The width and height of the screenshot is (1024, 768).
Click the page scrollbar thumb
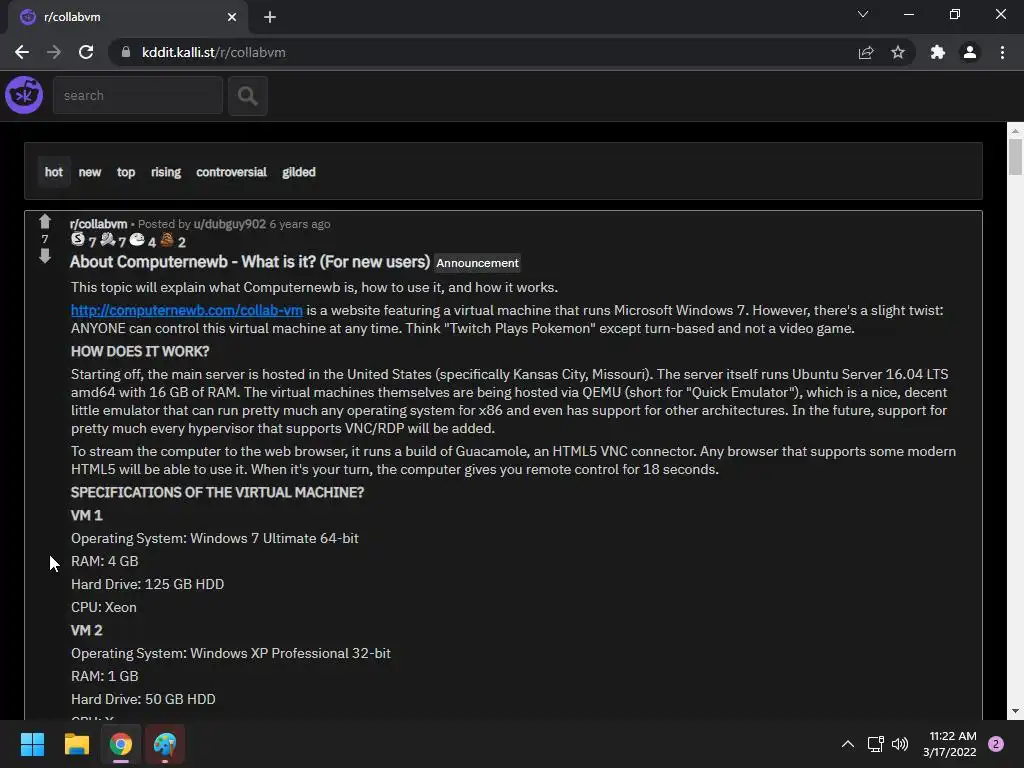coord(1015,155)
